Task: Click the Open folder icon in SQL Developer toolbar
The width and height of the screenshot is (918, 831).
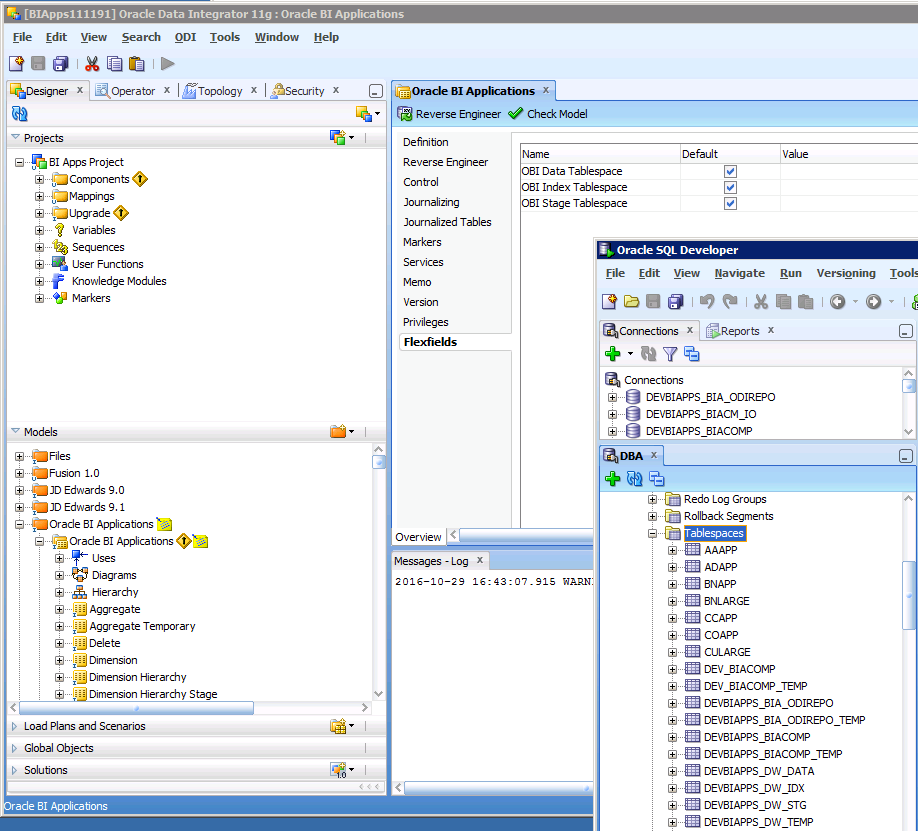Action: point(631,302)
